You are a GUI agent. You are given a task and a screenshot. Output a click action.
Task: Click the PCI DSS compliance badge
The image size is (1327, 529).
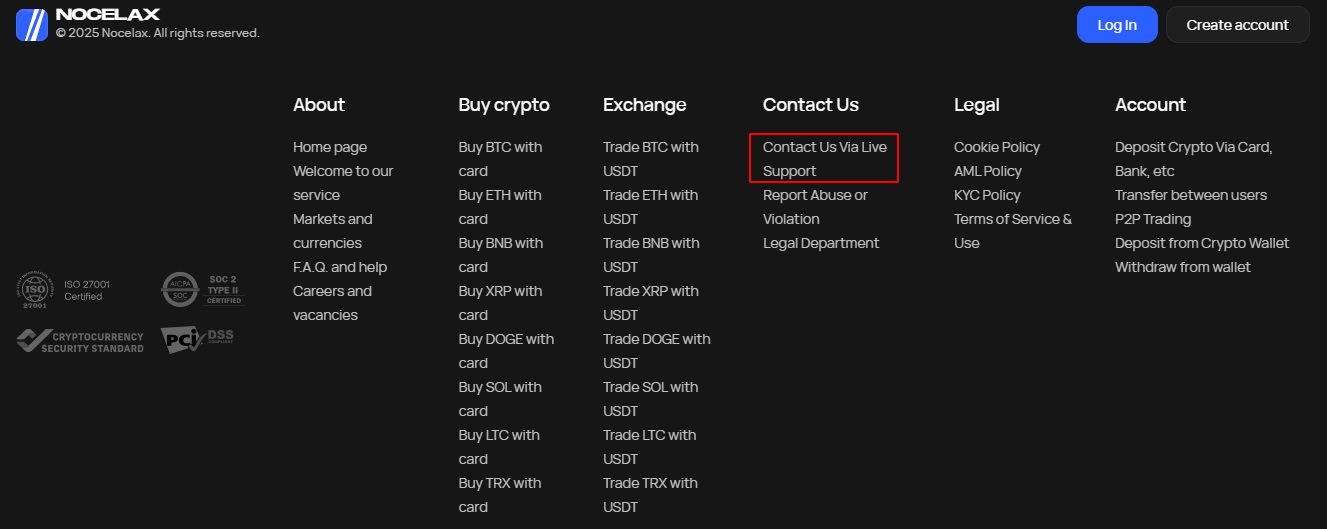click(x=197, y=341)
